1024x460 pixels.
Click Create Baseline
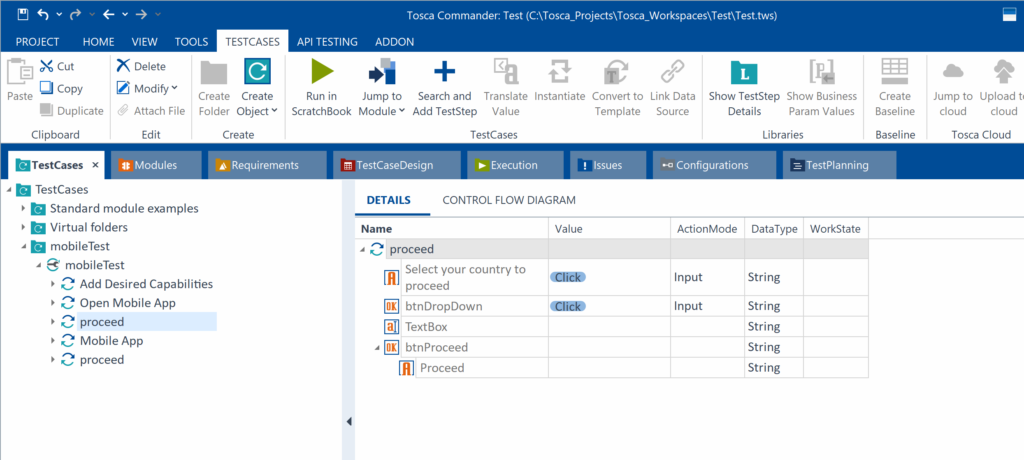pyautogui.click(x=895, y=88)
